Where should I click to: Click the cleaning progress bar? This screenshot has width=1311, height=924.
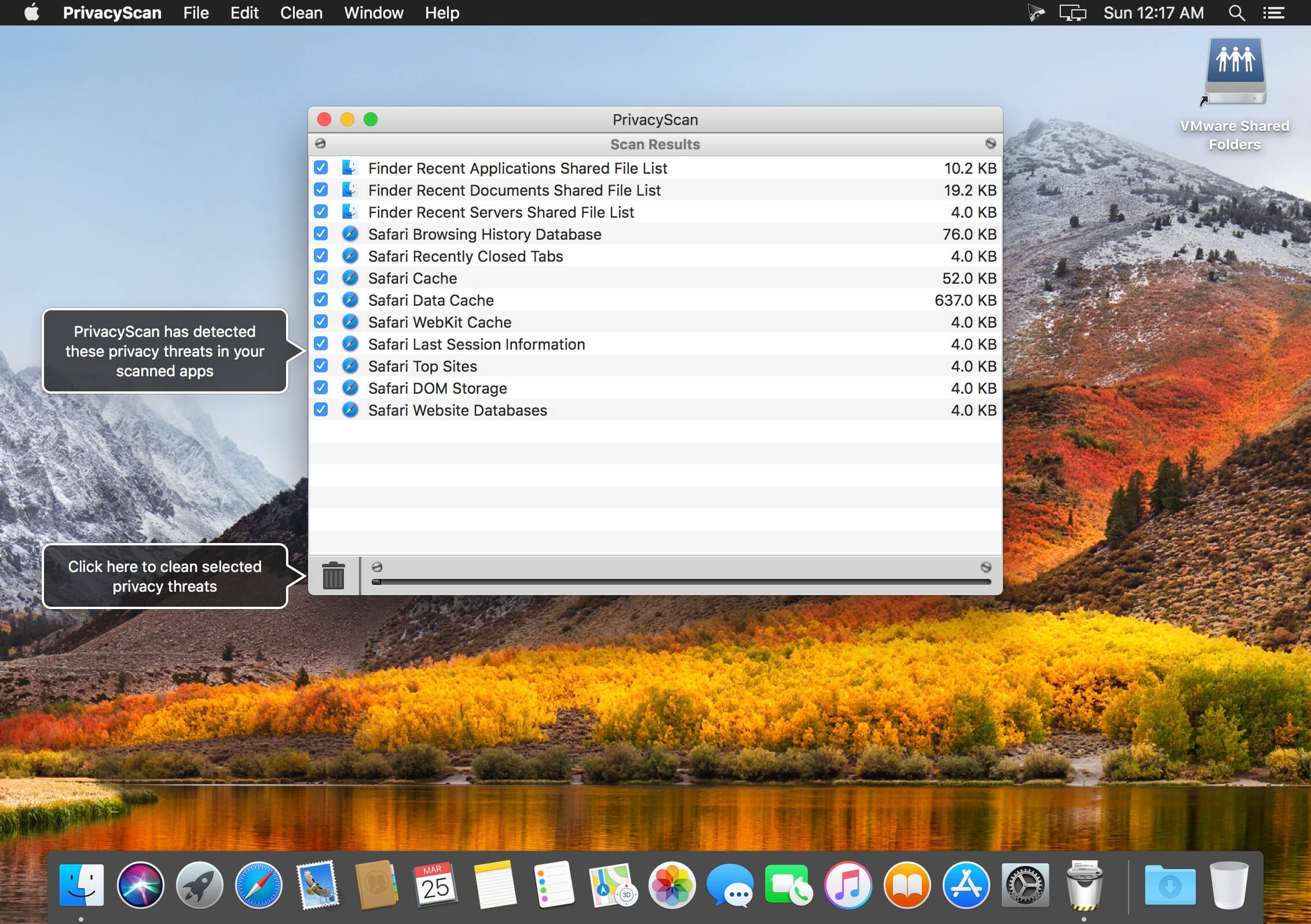click(682, 582)
